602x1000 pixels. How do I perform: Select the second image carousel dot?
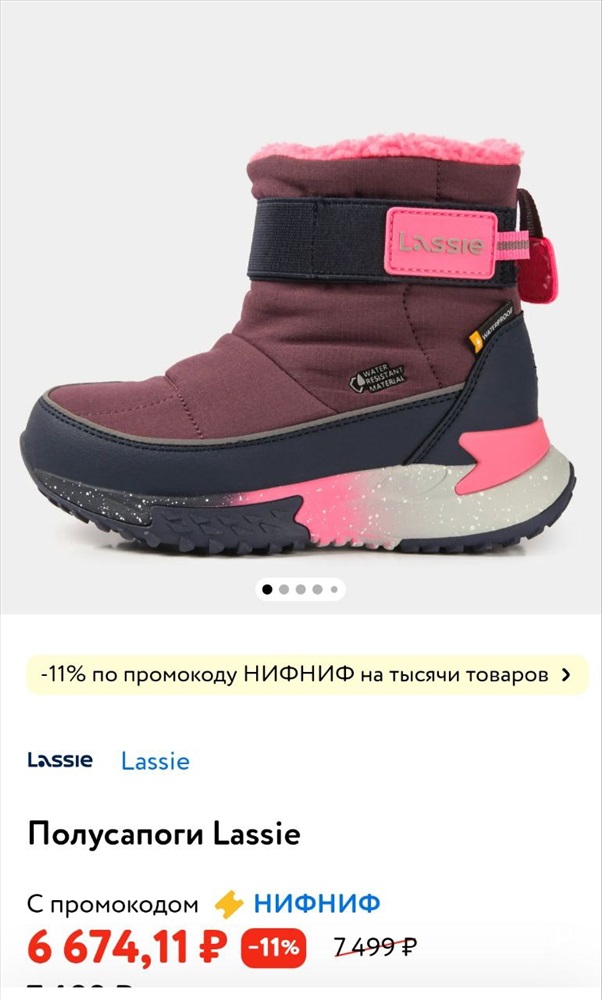284,589
